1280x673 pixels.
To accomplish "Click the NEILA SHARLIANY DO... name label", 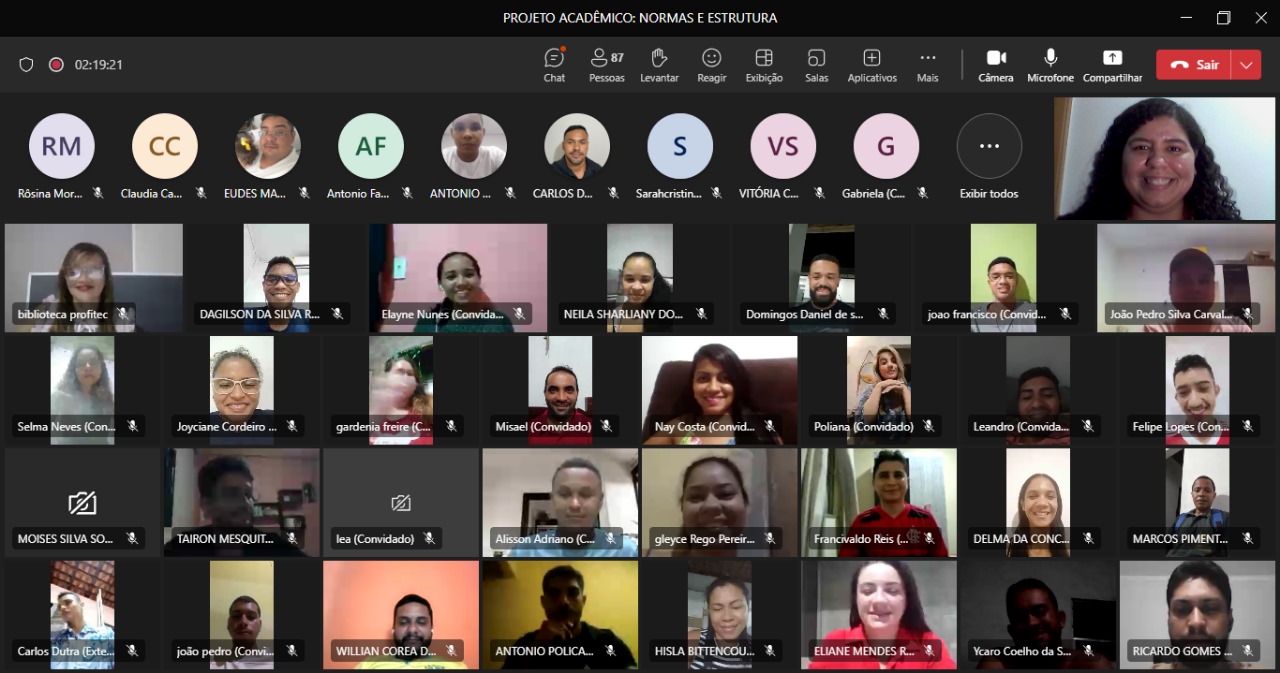I will pos(623,314).
